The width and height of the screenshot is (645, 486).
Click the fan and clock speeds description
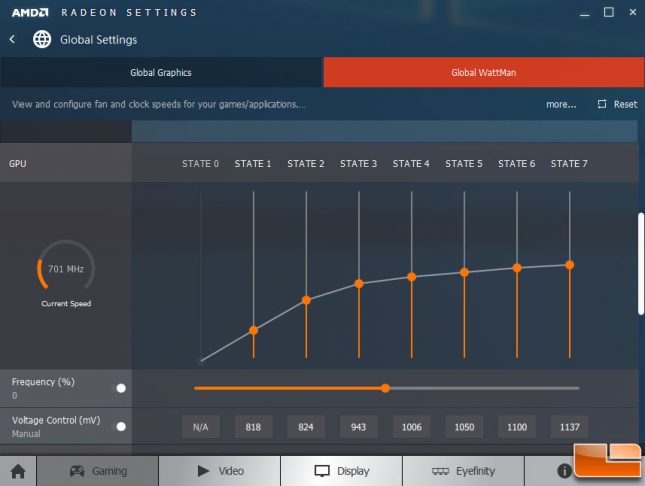[x=159, y=105]
